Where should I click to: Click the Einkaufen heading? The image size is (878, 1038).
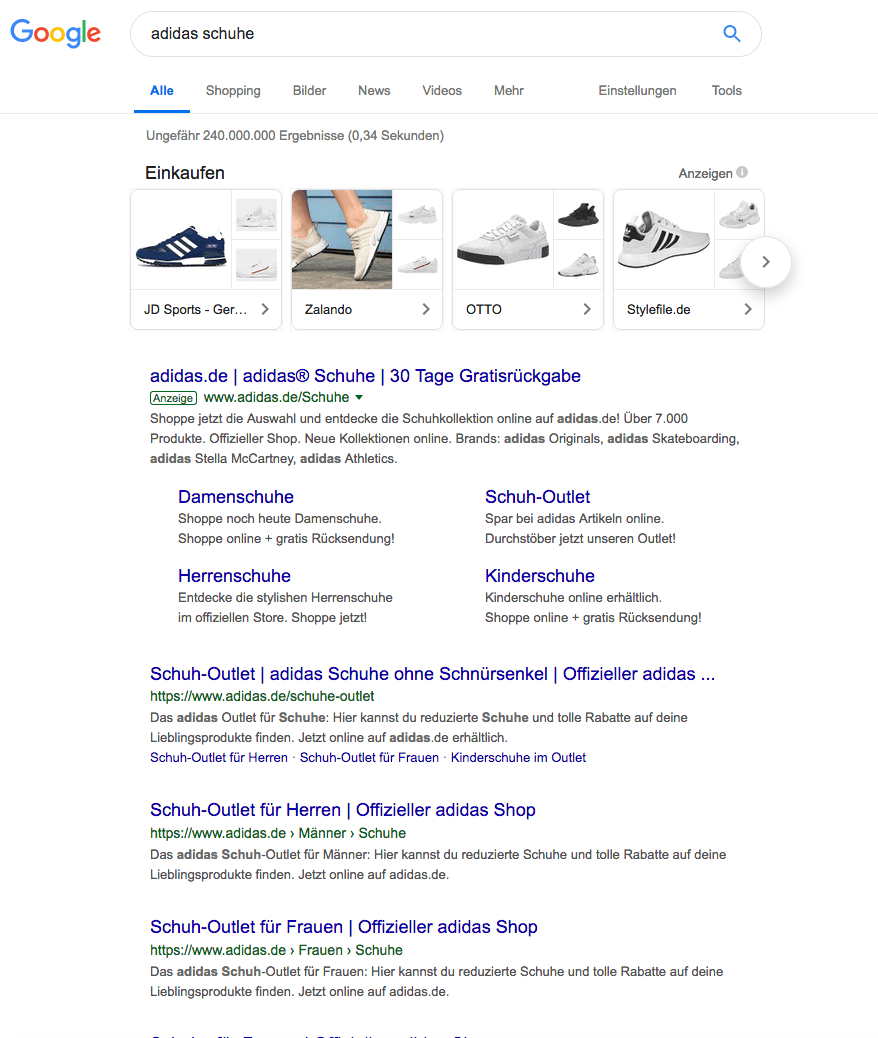(x=185, y=173)
